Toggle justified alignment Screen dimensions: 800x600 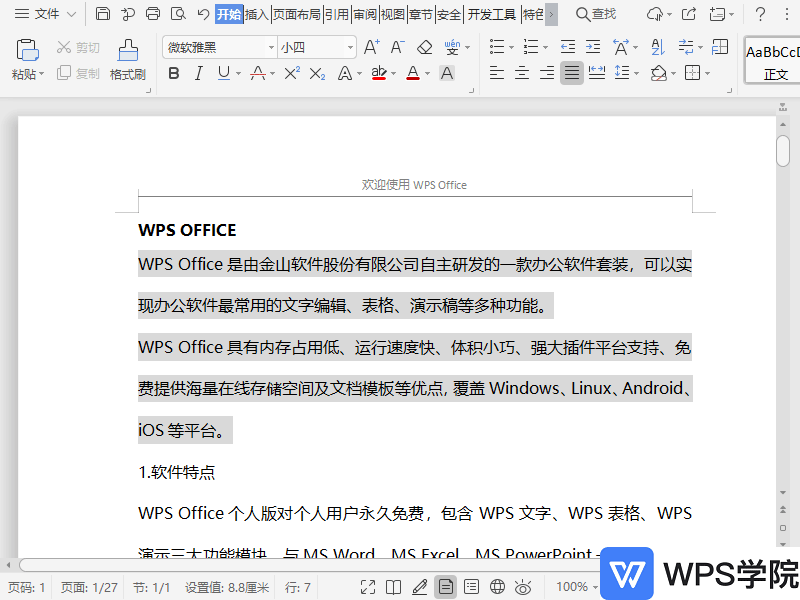click(x=571, y=73)
